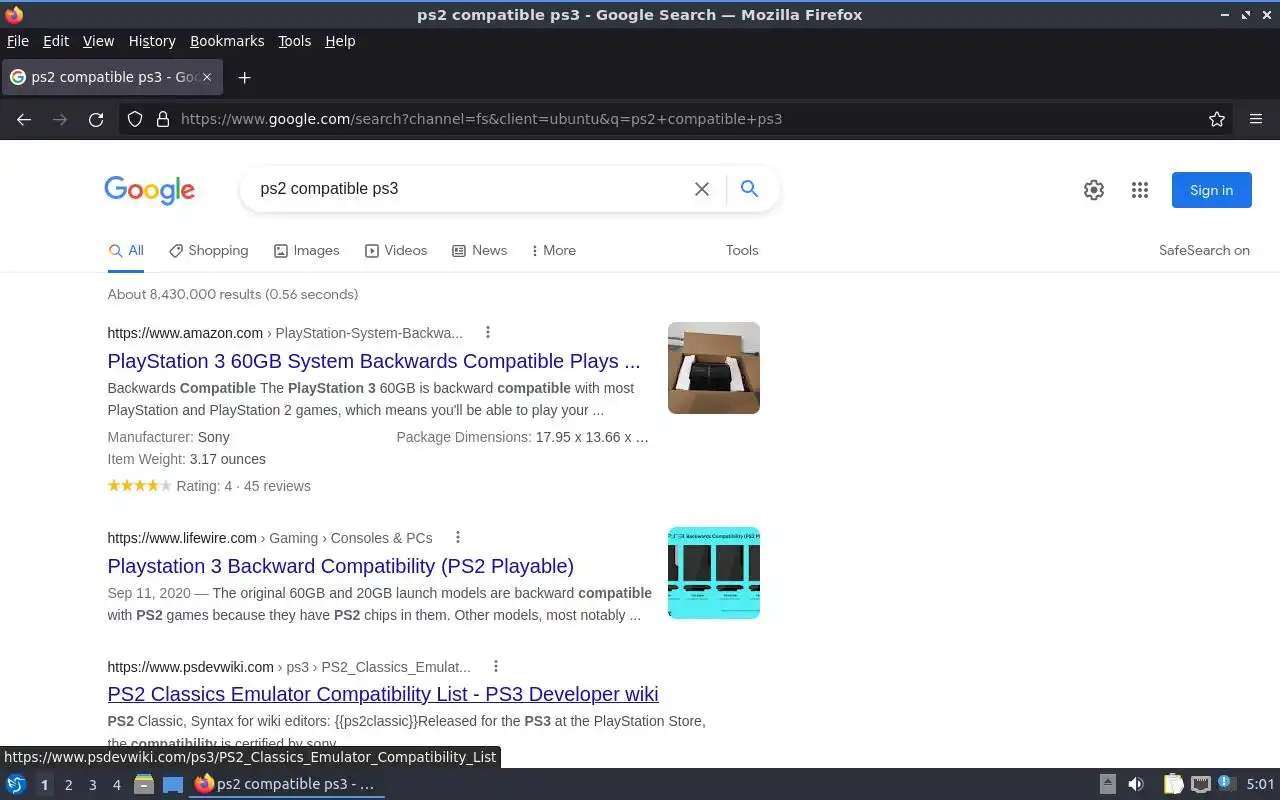Open the Firefox hamburger application menu
Screen dimensions: 1280x800
click(x=1256, y=119)
